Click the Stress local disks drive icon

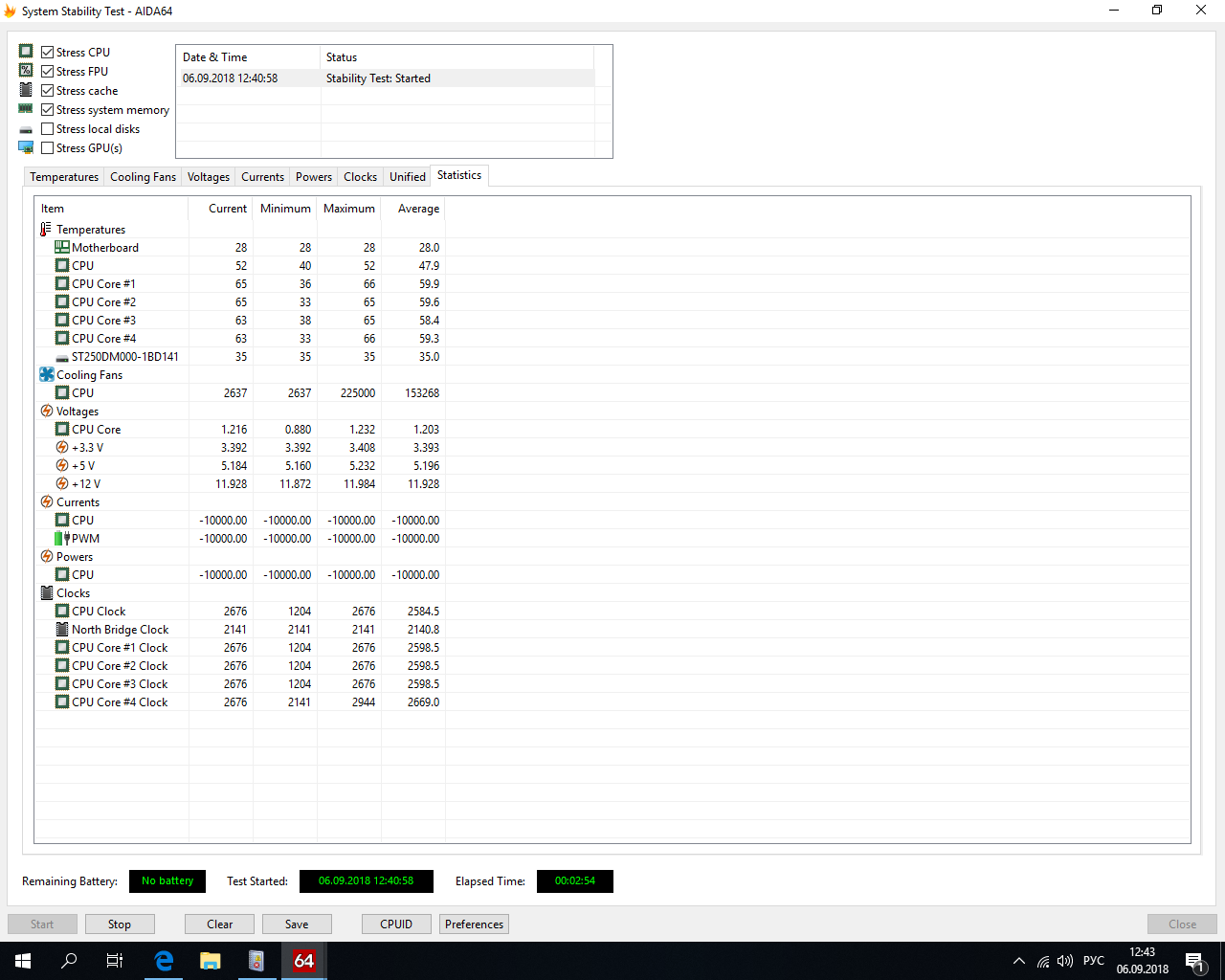[26, 129]
